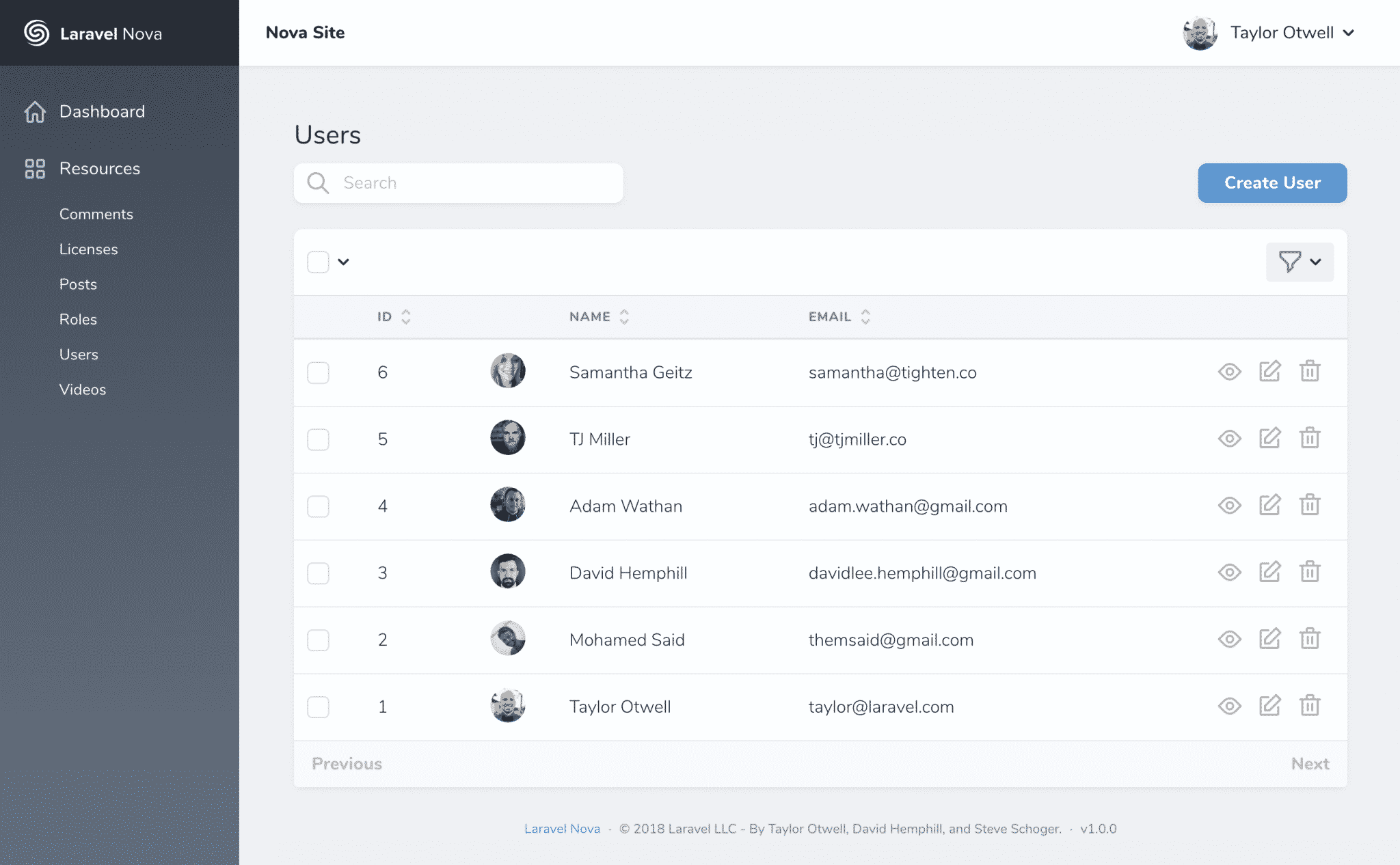This screenshot has height=865, width=1400.
Task: Delete Taylor Otwell row with trash icon
Action: 1309,706
